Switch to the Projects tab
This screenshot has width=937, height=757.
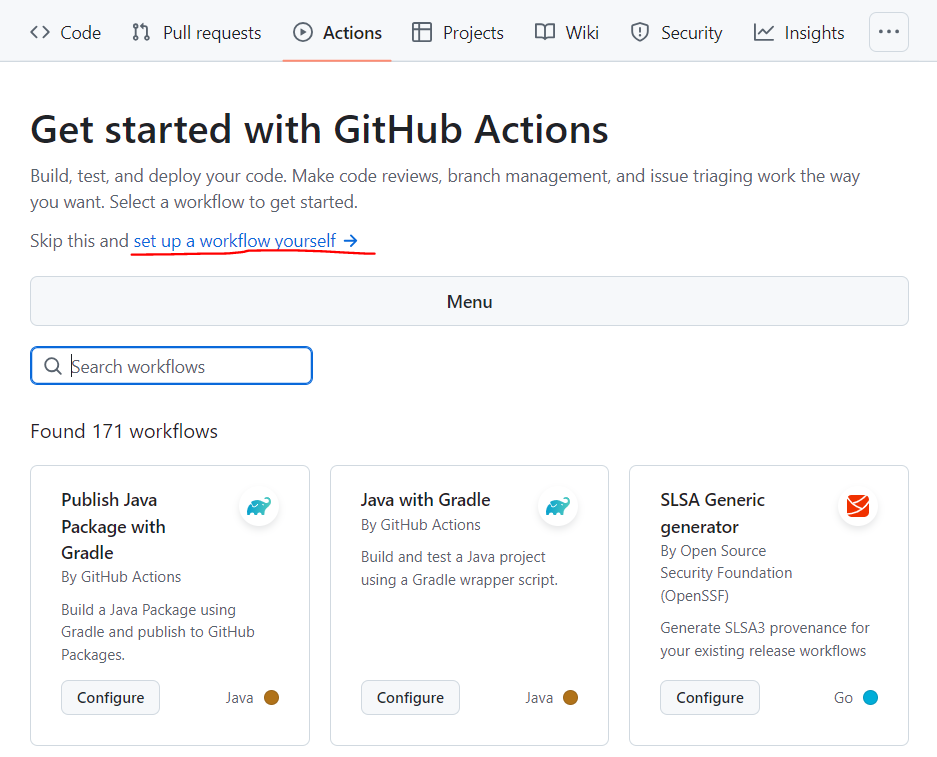[458, 32]
